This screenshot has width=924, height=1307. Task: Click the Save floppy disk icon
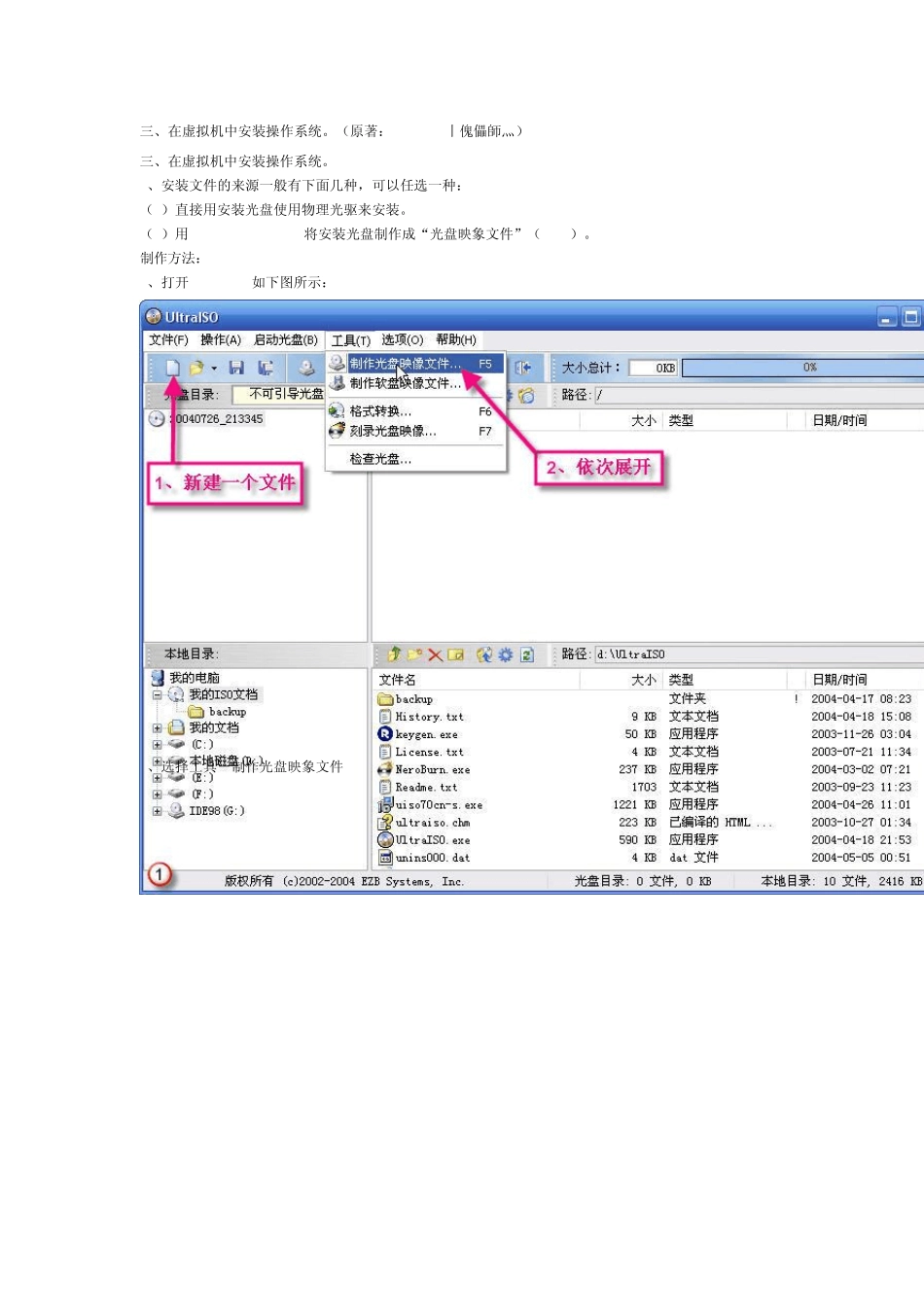(236, 368)
